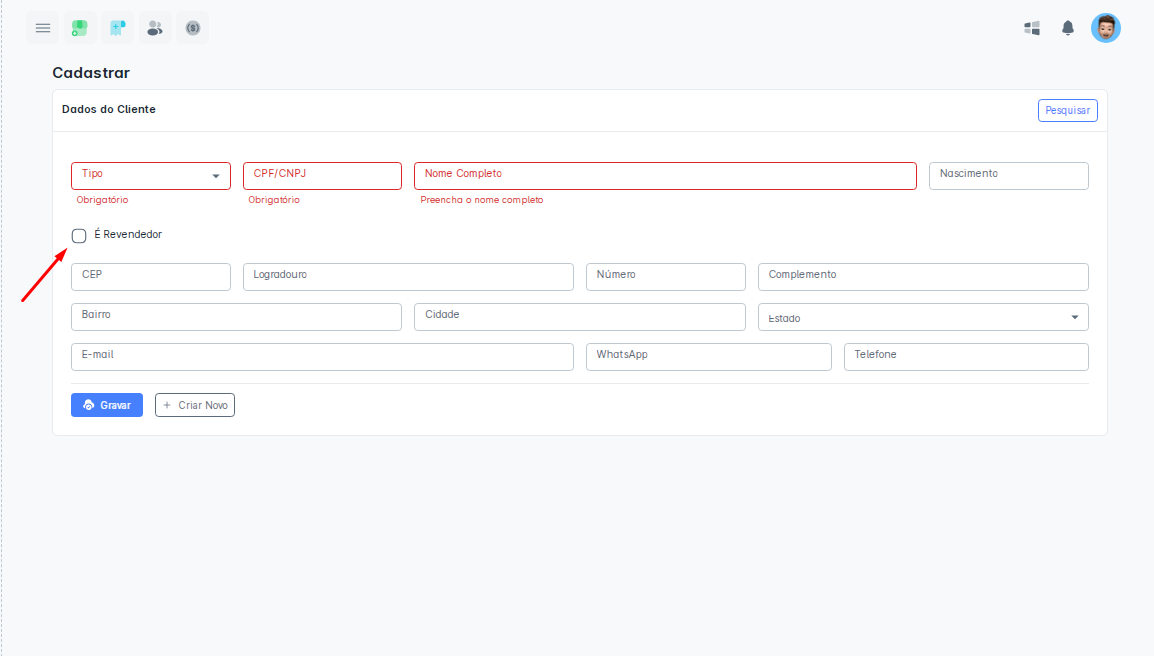Open the Estado dropdown list
The width and height of the screenshot is (1154, 656).
point(923,317)
